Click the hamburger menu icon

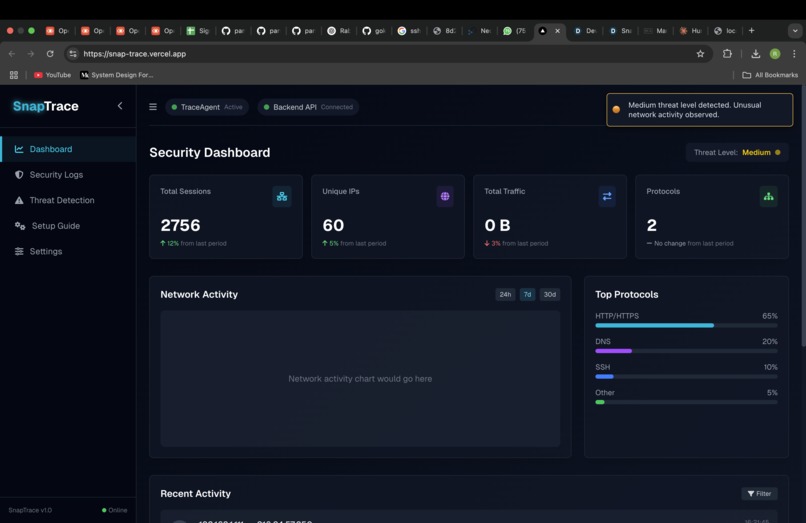[x=153, y=107]
